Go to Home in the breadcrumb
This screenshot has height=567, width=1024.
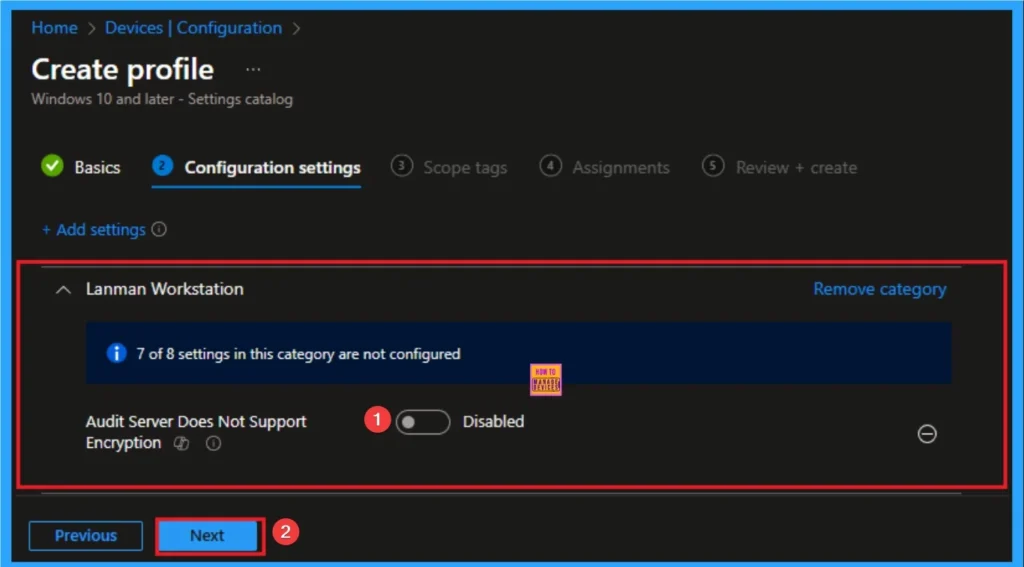[x=54, y=28]
